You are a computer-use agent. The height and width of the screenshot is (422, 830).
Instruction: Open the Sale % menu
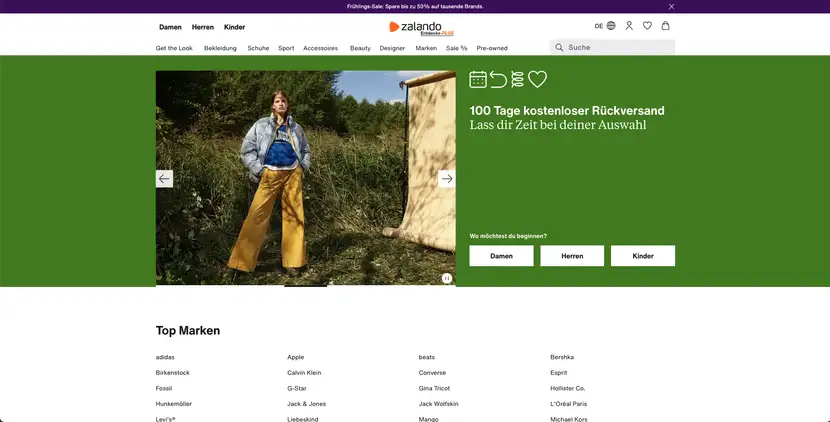[457, 48]
